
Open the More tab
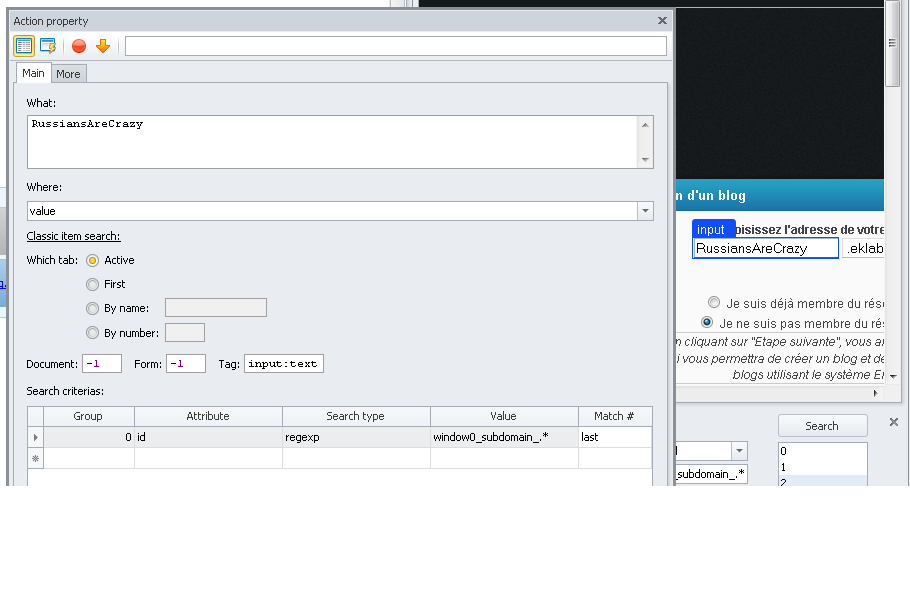click(68, 74)
